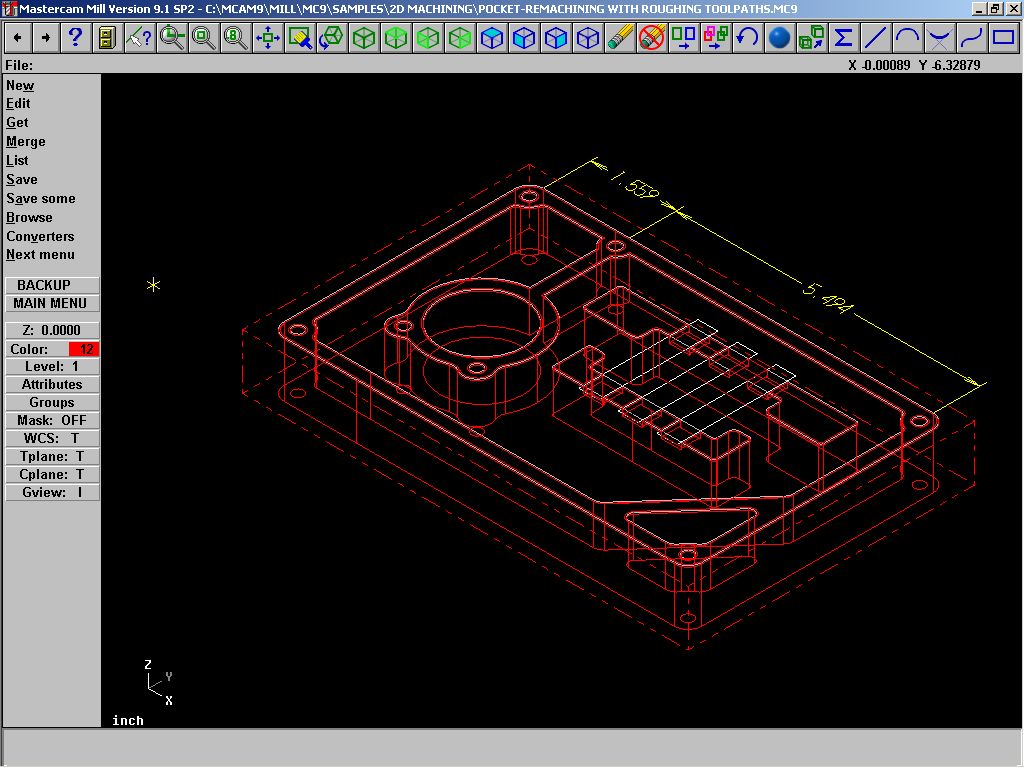Open the file cabinet icon in toolbar
Image resolution: width=1024 pixels, height=768 pixels.
(x=107, y=38)
